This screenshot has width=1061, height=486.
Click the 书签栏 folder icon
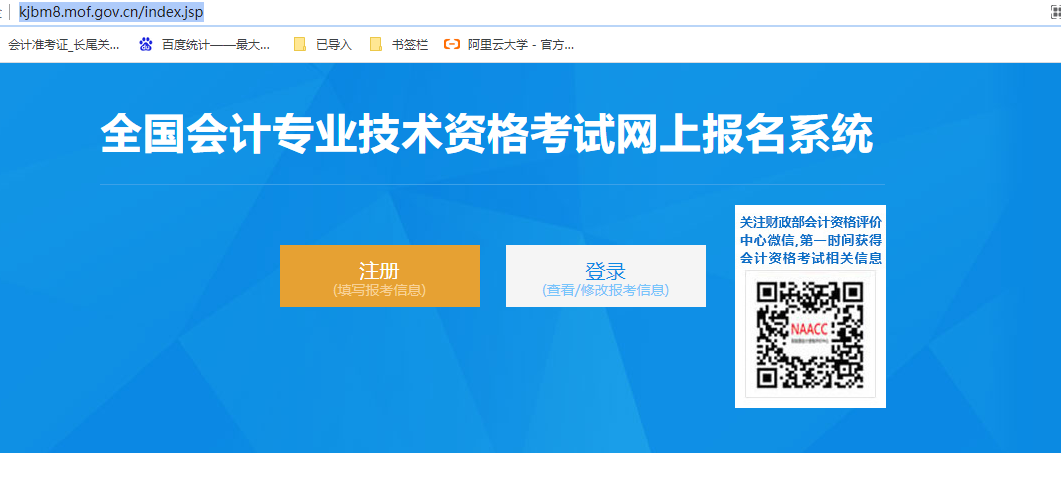click(x=376, y=44)
